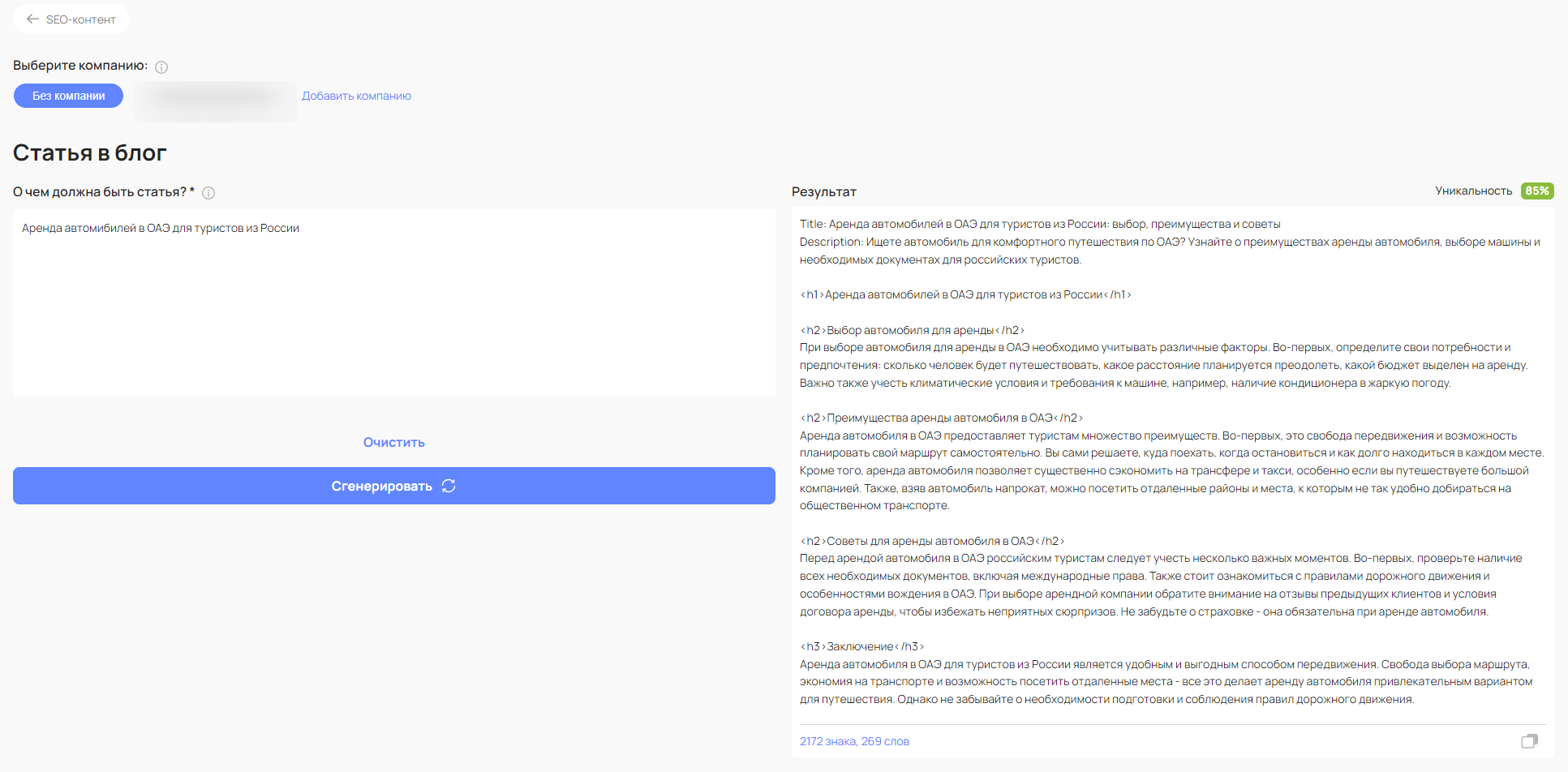Click the Уникальность label
The height and width of the screenshot is (772, 1568).
point(1474,191)
